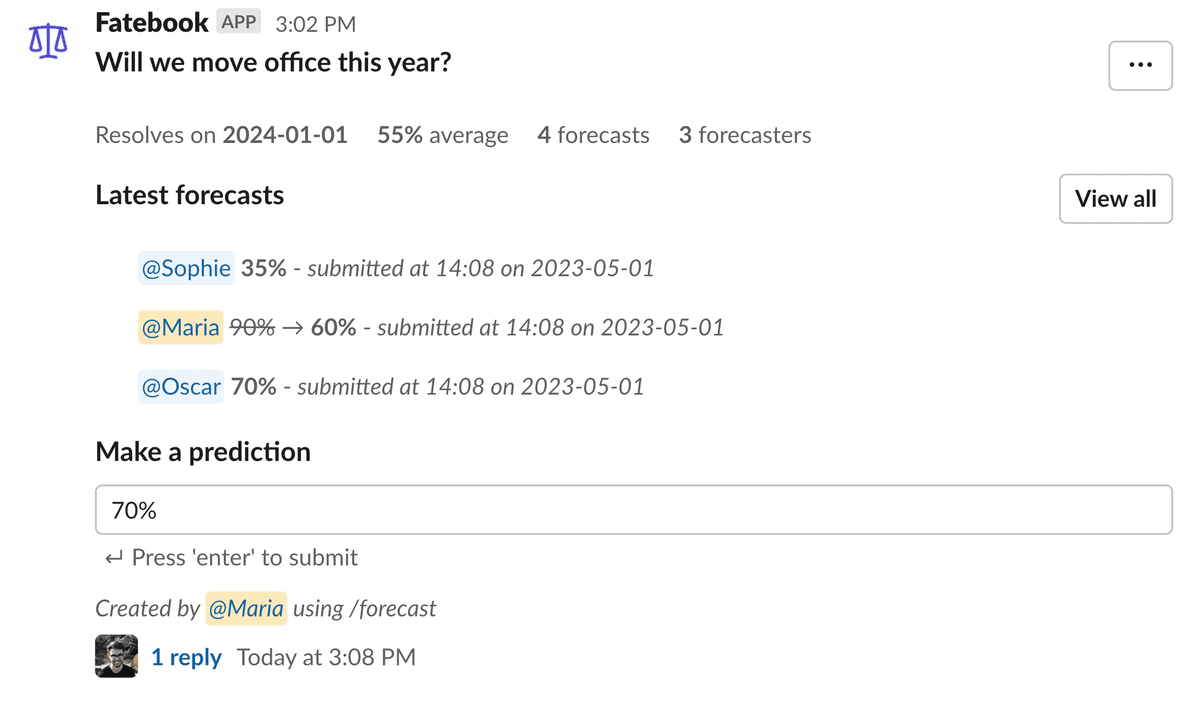Open the three-dot overflow menu

tap(1140, 65)
